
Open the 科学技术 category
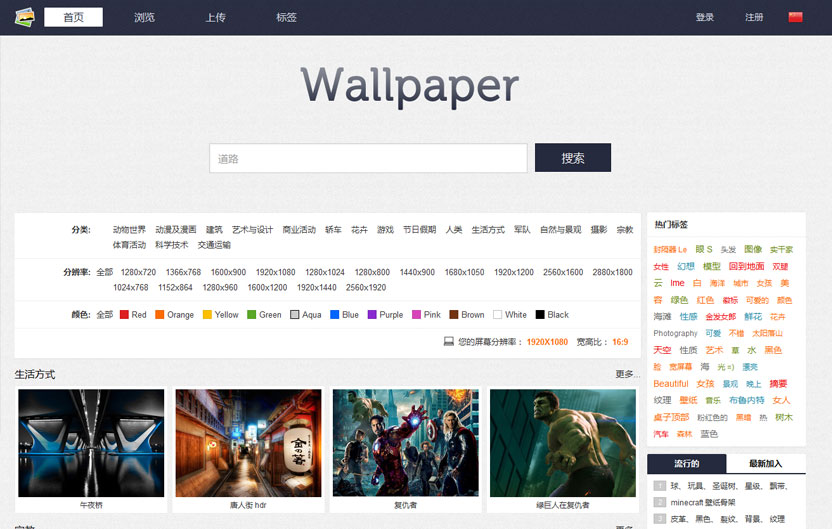(171, 245)
